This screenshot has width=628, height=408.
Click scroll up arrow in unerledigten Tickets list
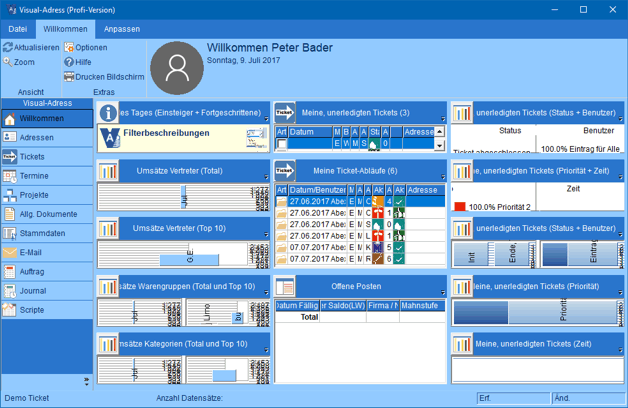click(439, 132)
